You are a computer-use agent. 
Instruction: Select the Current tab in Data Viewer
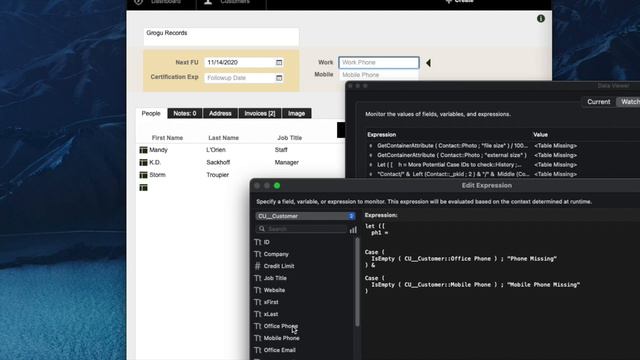(599, 102)
